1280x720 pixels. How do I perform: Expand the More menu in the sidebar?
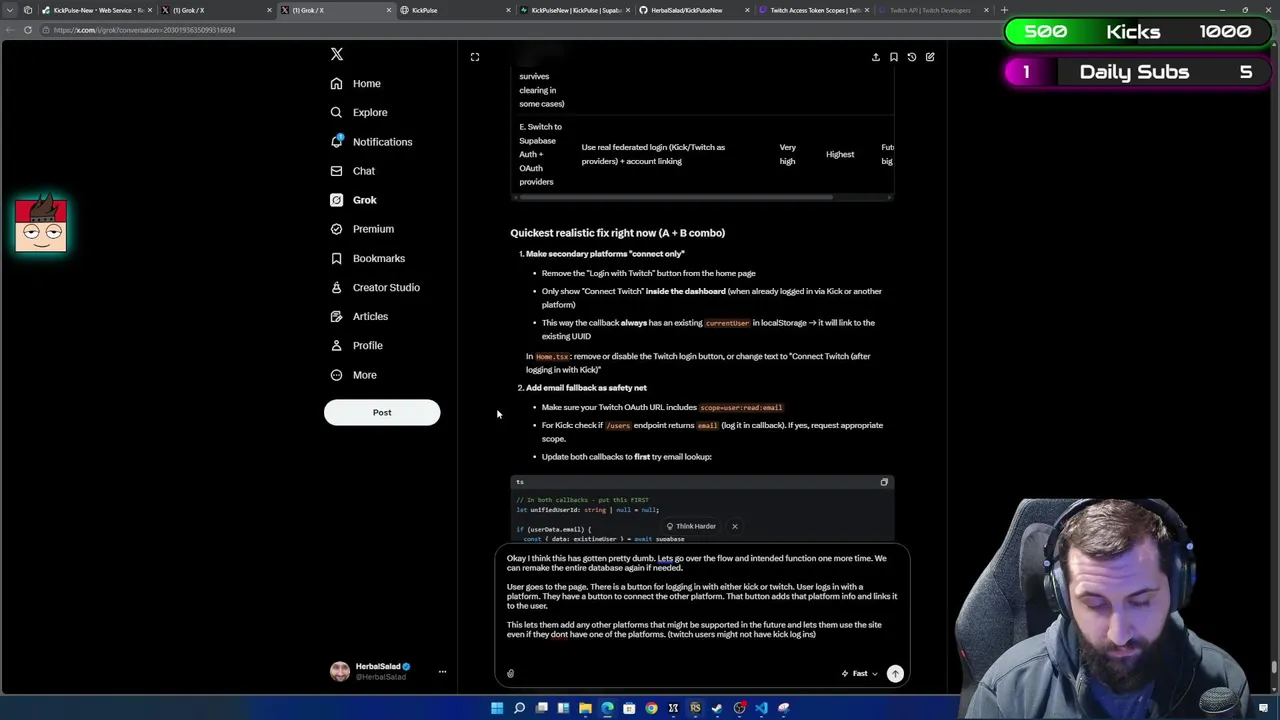click(x=353, y=375)
